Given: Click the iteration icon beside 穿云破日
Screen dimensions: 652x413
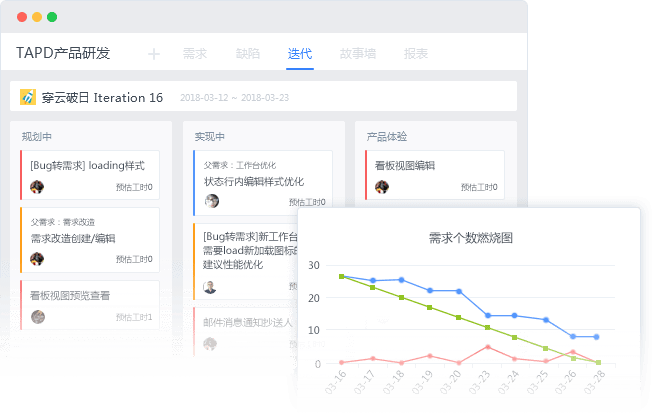Looking at the screenshot, I should (28, 97).
